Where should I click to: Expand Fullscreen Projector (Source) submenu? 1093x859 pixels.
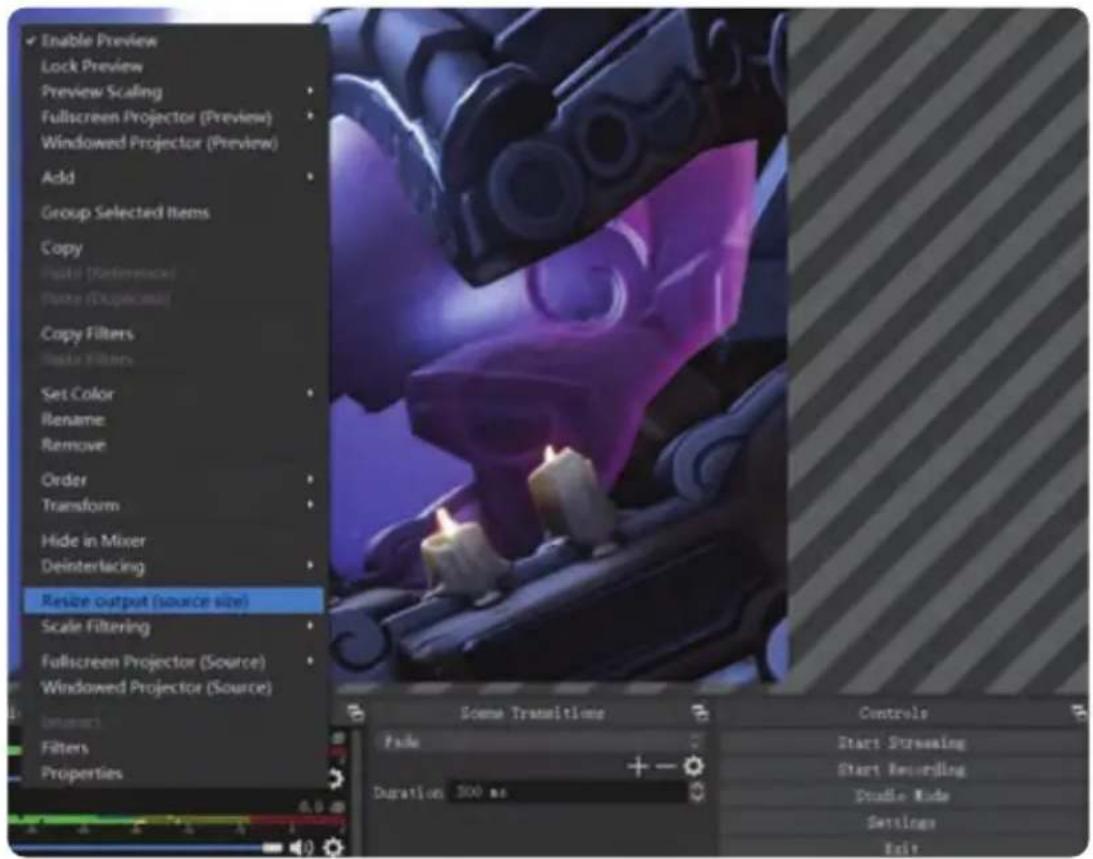(174, 661)
